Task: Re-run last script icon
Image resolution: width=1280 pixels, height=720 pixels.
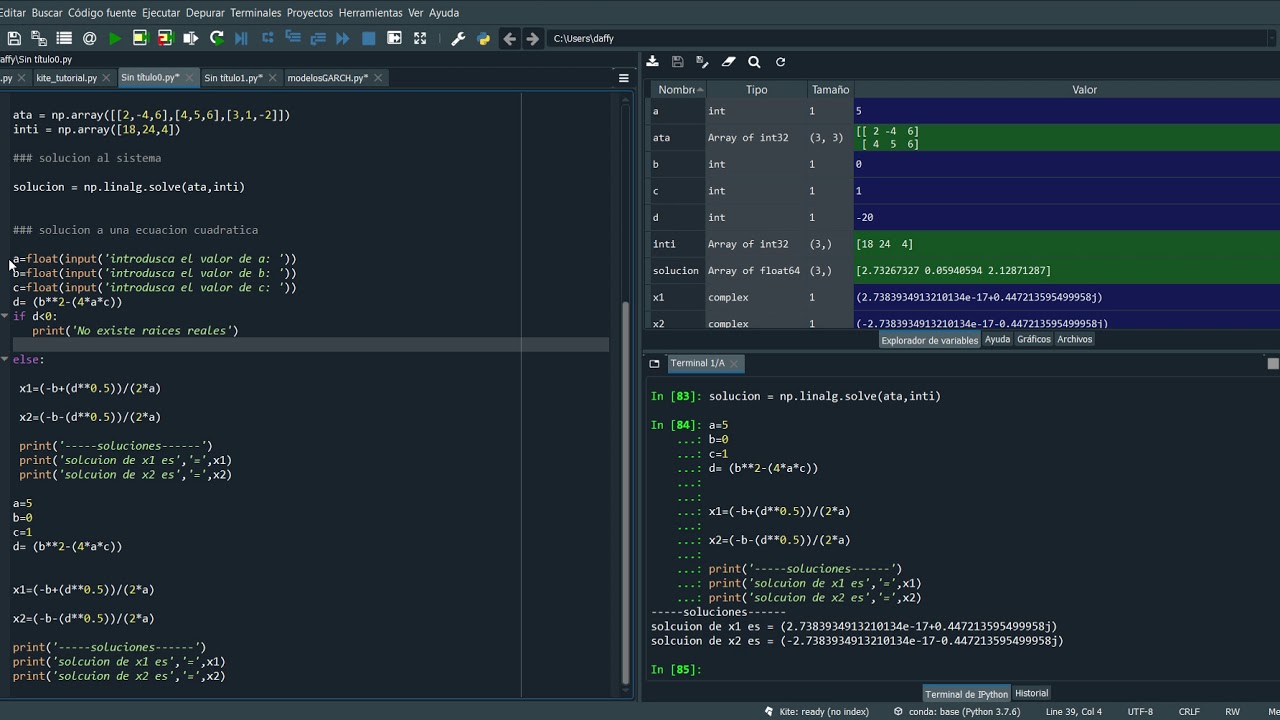Action: (x=216, y=38)
